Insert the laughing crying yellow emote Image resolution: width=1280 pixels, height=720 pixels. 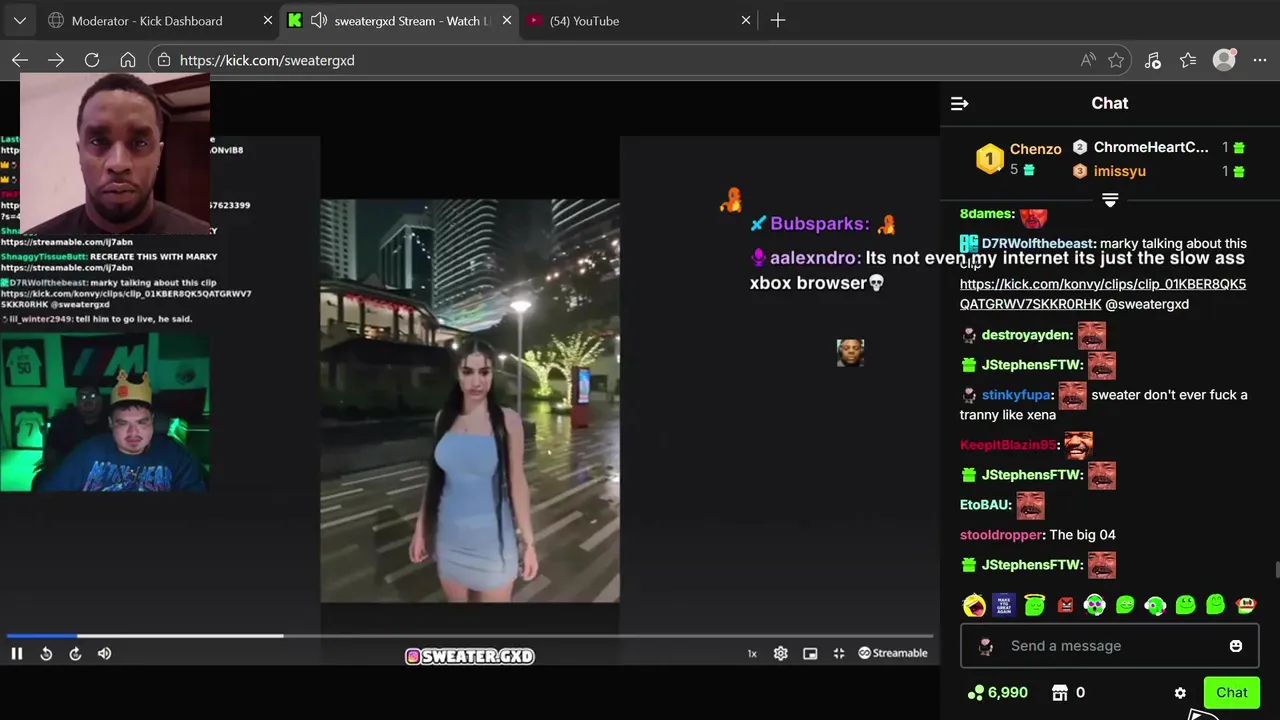click(974, 605)
